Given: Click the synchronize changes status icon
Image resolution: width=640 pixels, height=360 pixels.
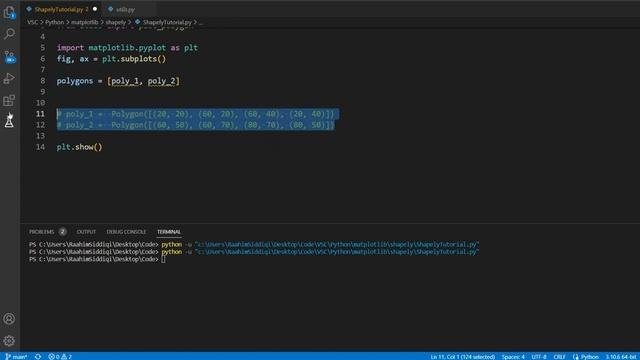Looking at the screenshot, I should pyautogui.click(x=38, y=357).
